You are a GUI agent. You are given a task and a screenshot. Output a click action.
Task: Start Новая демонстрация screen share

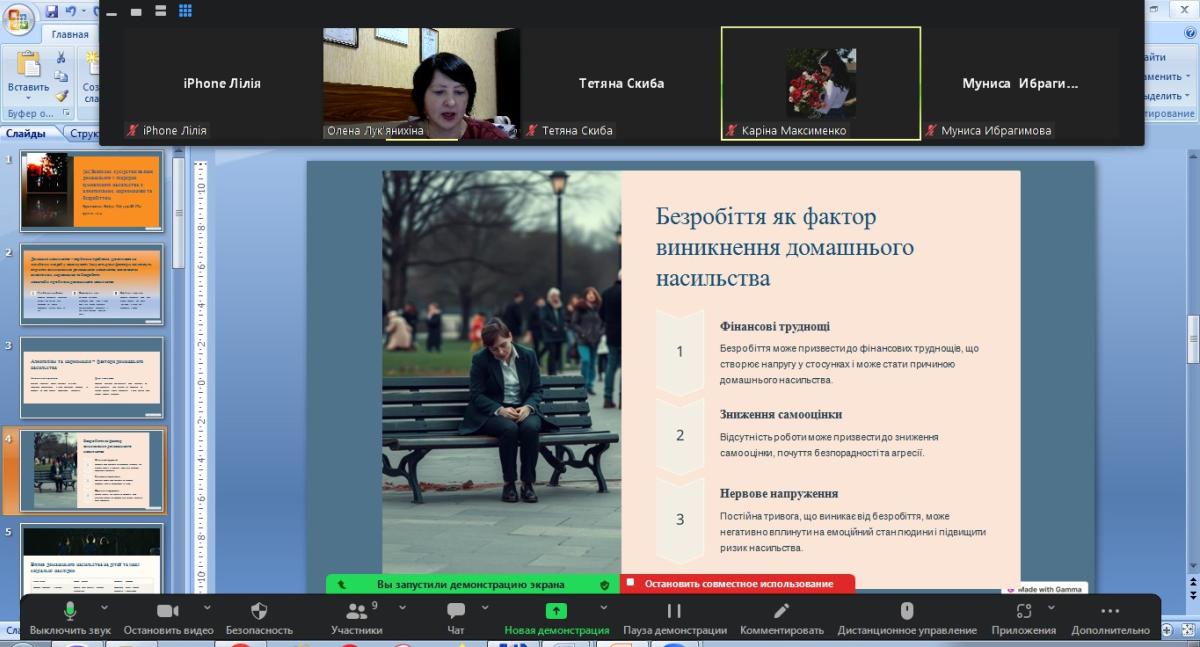pyautogui.click(x=556, y=616)
